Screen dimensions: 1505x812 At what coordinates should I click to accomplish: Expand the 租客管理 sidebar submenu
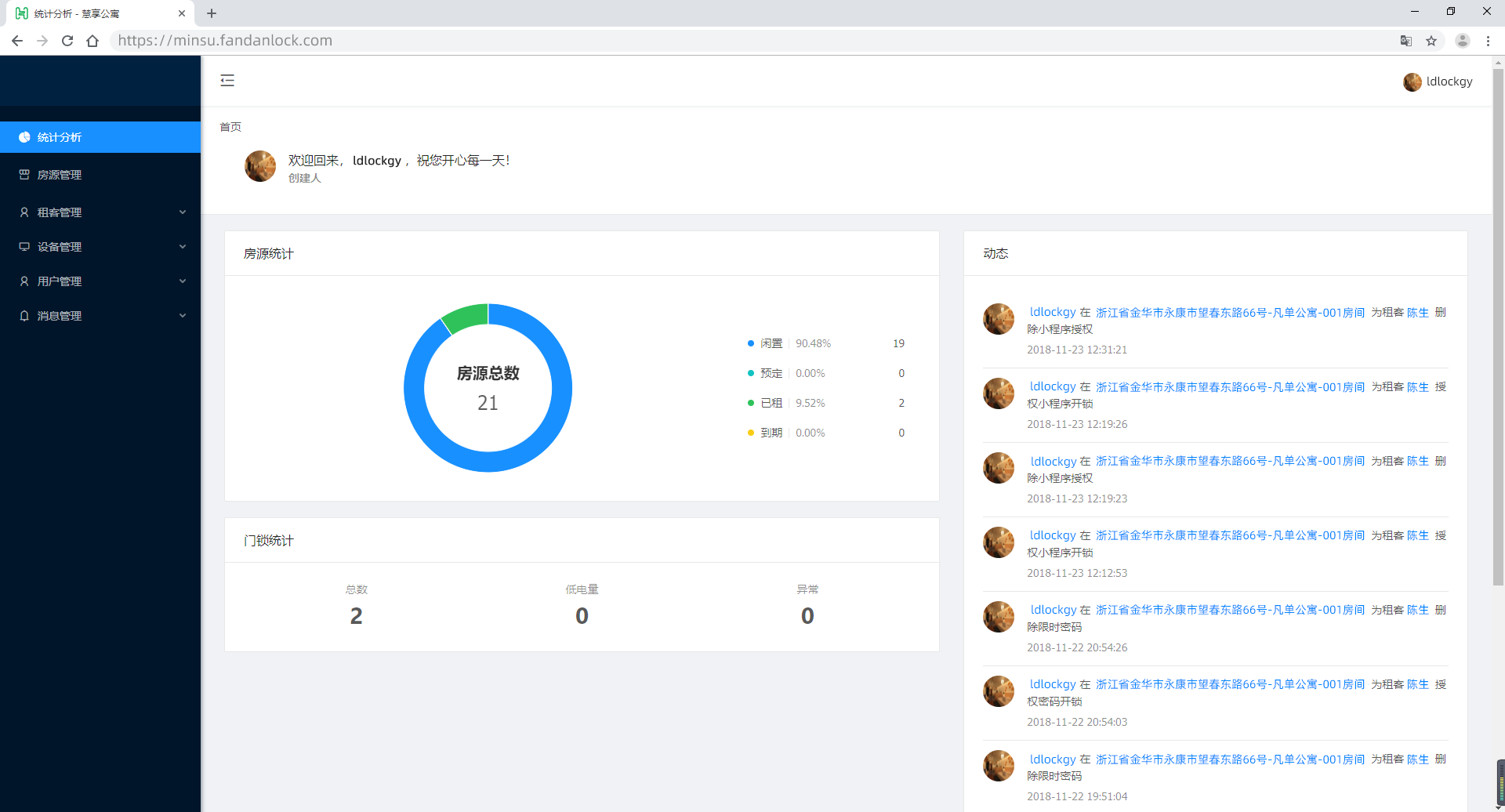[x=100, y=212]
